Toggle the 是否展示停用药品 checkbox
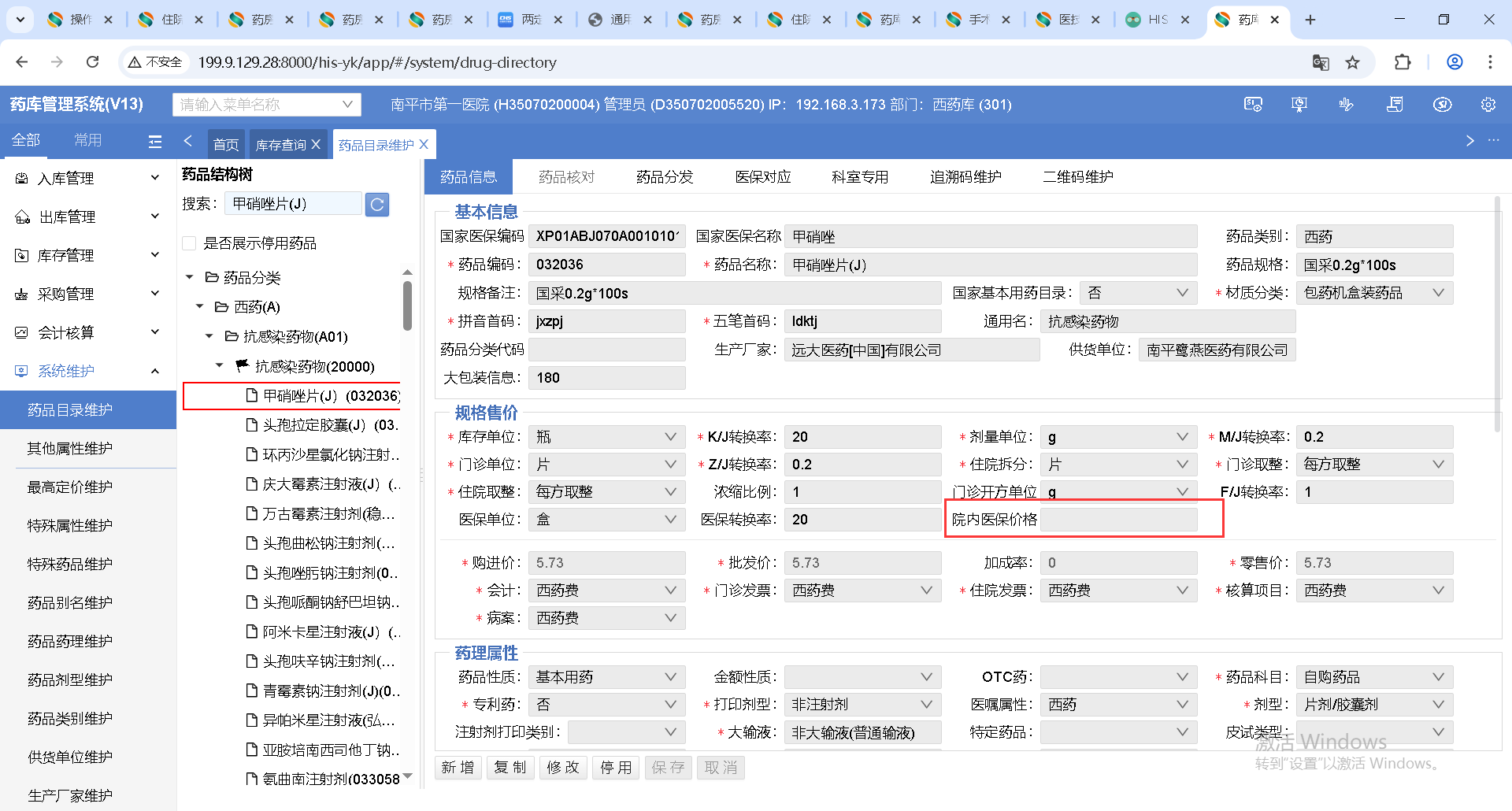This screenshot has width=1512, height=811. click(x=189, y=243)
